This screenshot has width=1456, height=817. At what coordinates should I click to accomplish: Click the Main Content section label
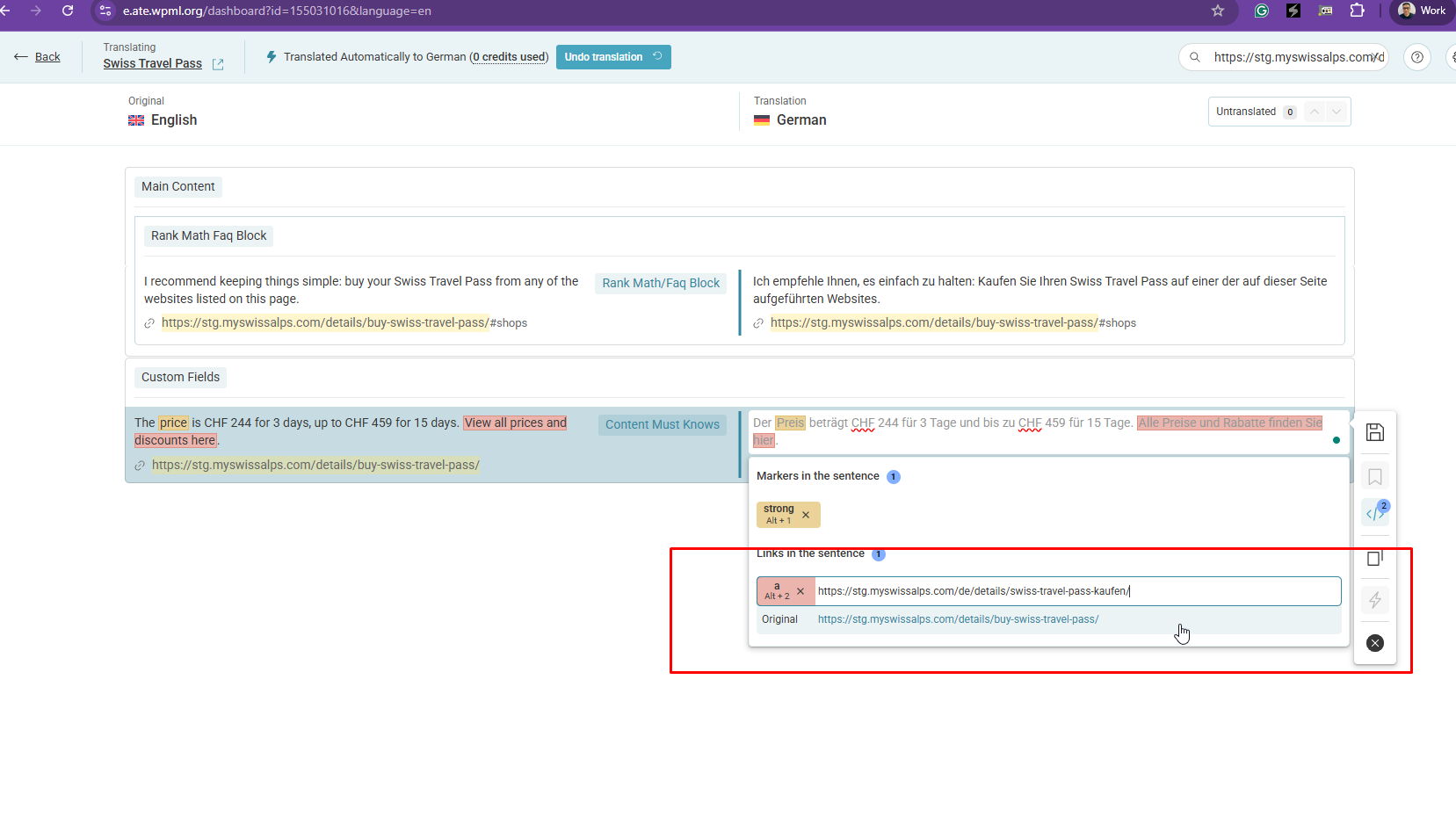(178, 186)
